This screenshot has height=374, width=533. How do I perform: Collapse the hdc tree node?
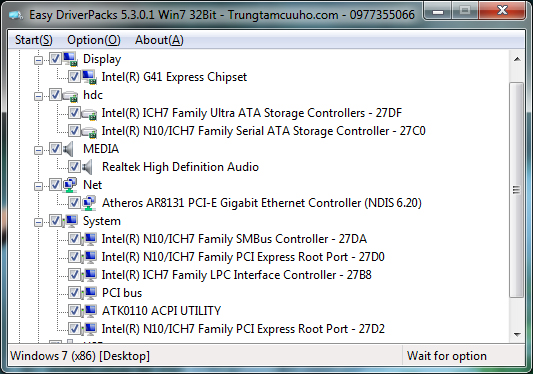click(38, 96)
